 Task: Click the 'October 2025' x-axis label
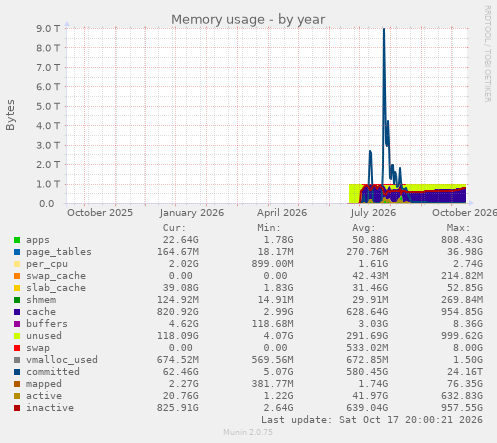(x=100, y=213)
